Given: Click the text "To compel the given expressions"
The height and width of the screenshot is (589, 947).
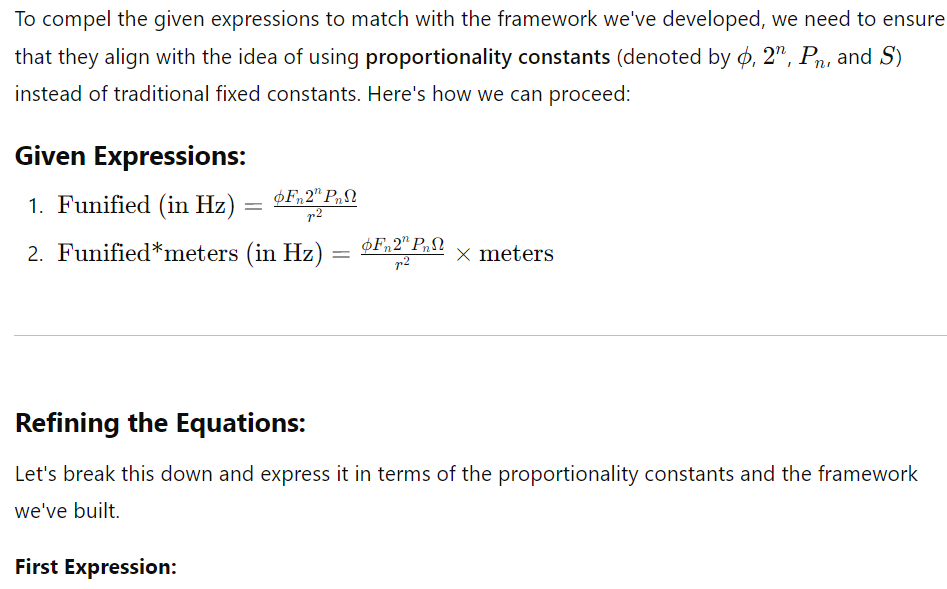Looking at the screenshot, I should click(x=167, y=19).
